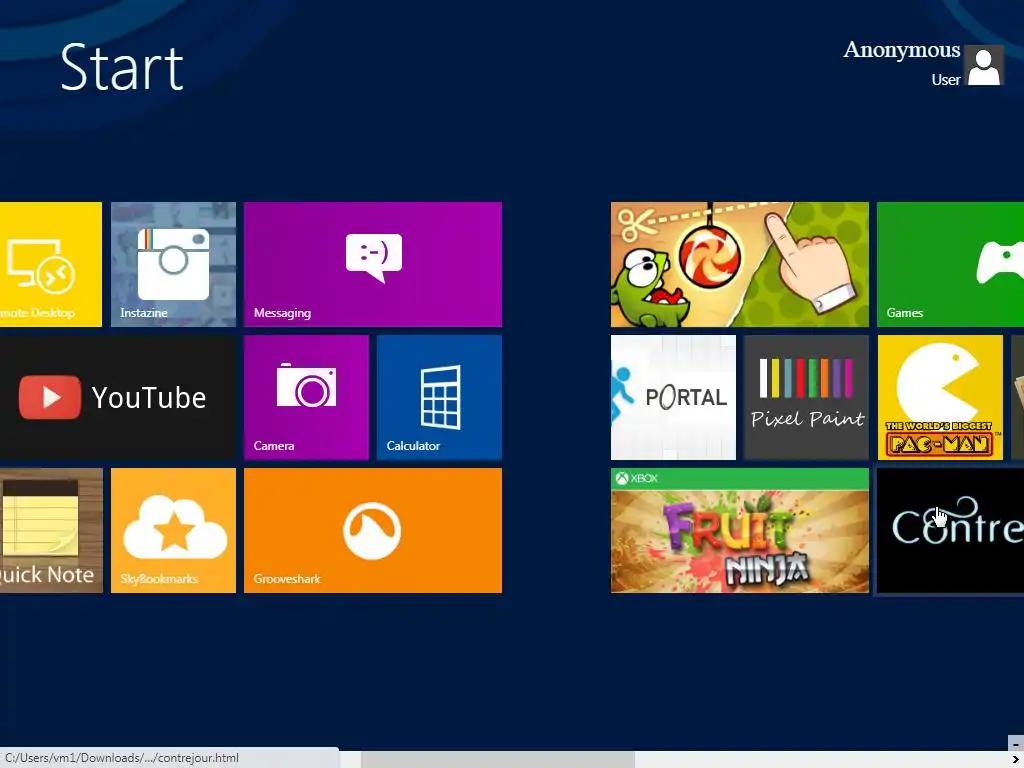Launch the Pac-Man game tile

click(940, 398)
